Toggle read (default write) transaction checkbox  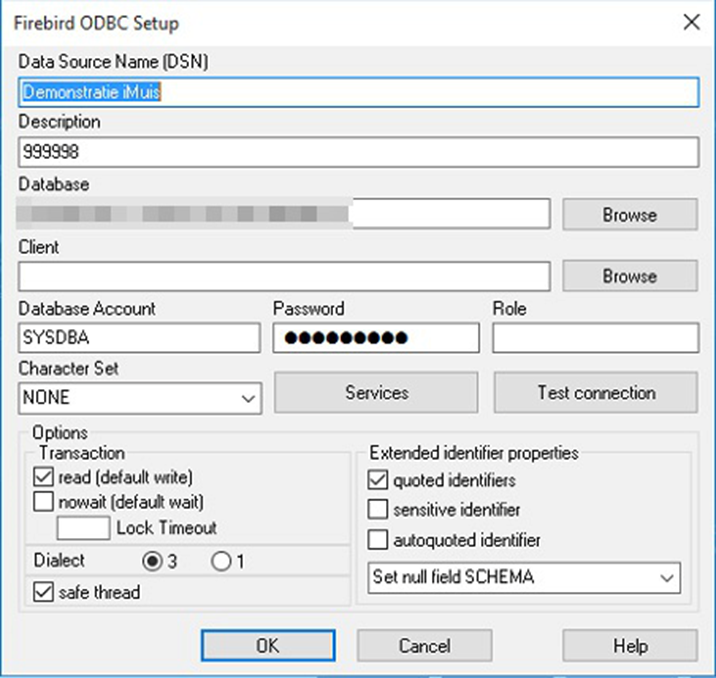[43, 477]
